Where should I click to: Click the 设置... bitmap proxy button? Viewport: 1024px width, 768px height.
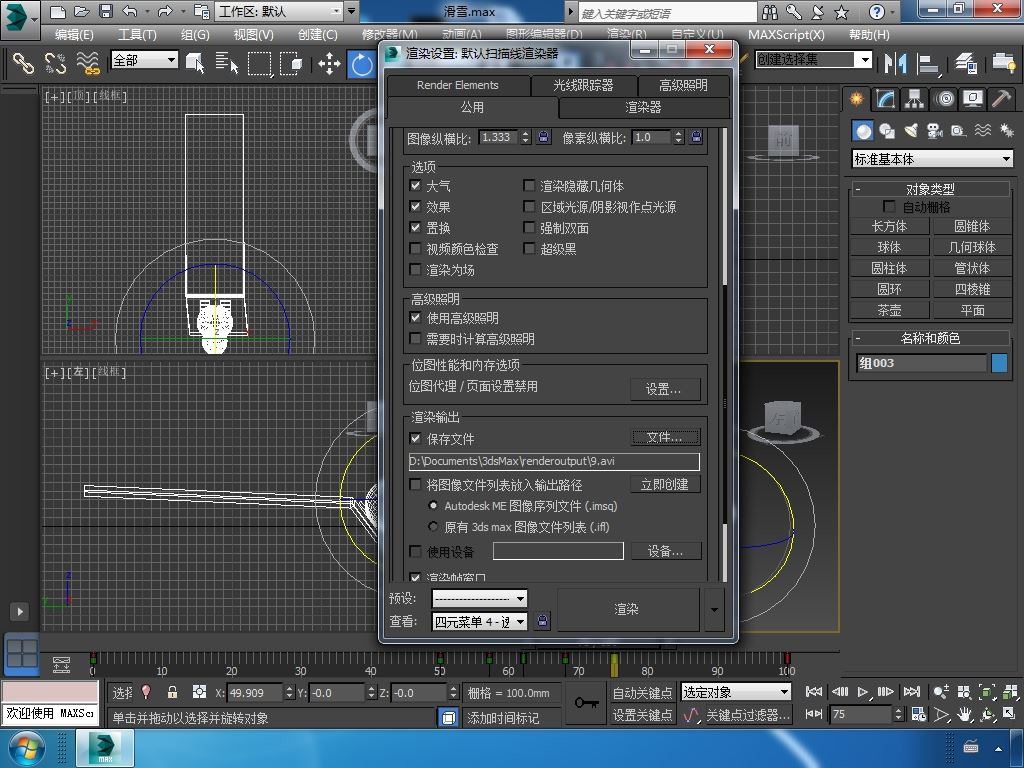click(x=664, y=389)
